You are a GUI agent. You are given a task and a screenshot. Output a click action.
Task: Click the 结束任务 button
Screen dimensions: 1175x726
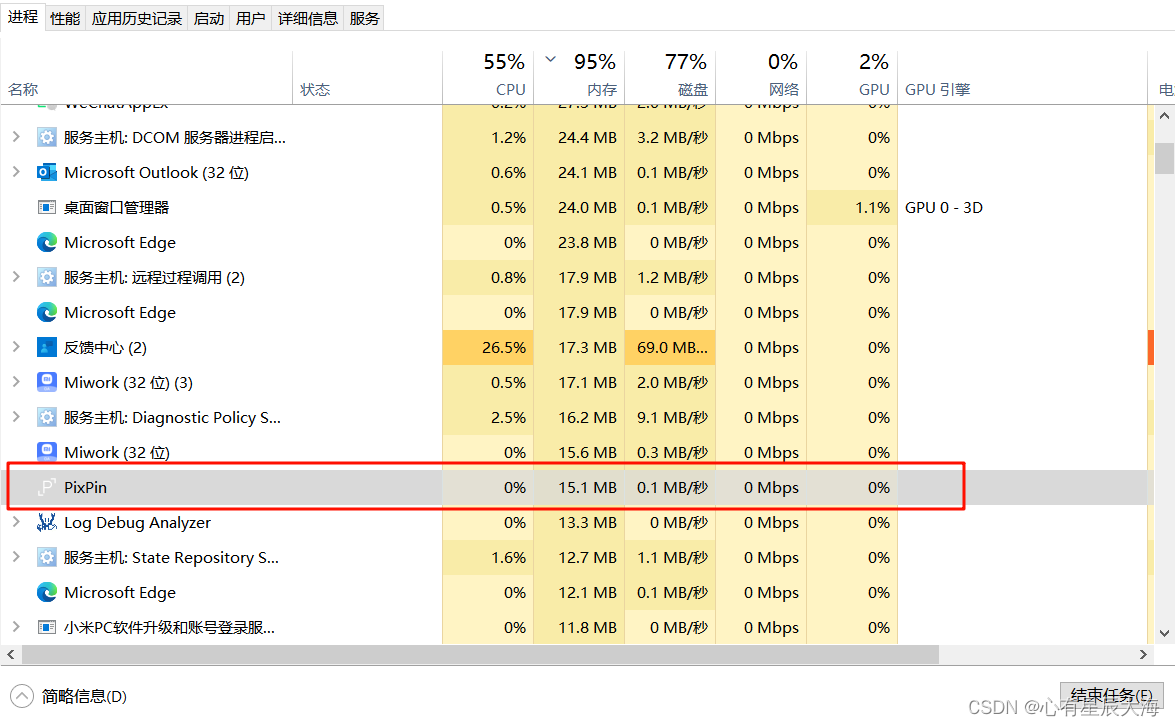click(1111, 696)
